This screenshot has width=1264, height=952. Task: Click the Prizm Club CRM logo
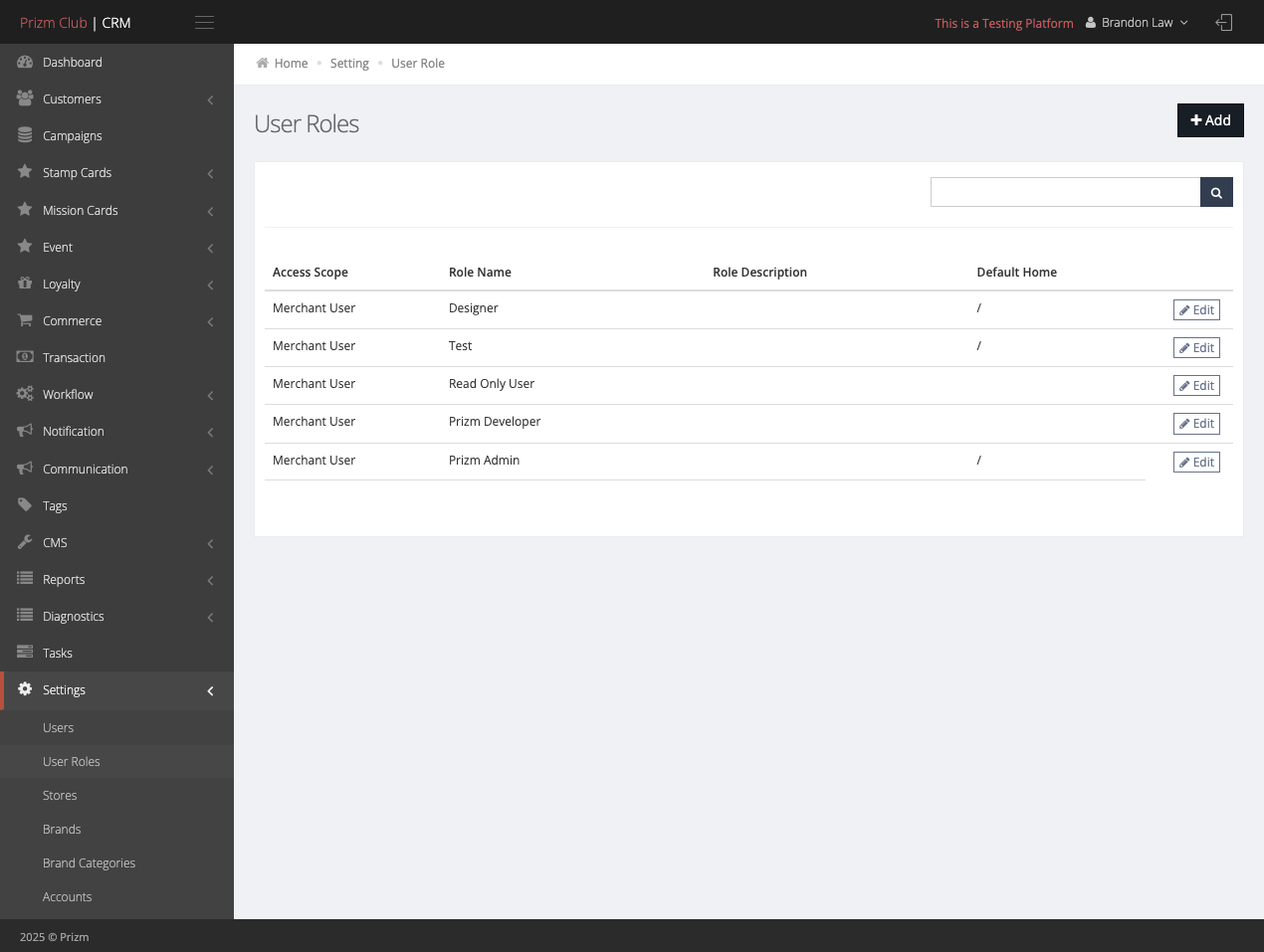[76, 22]
